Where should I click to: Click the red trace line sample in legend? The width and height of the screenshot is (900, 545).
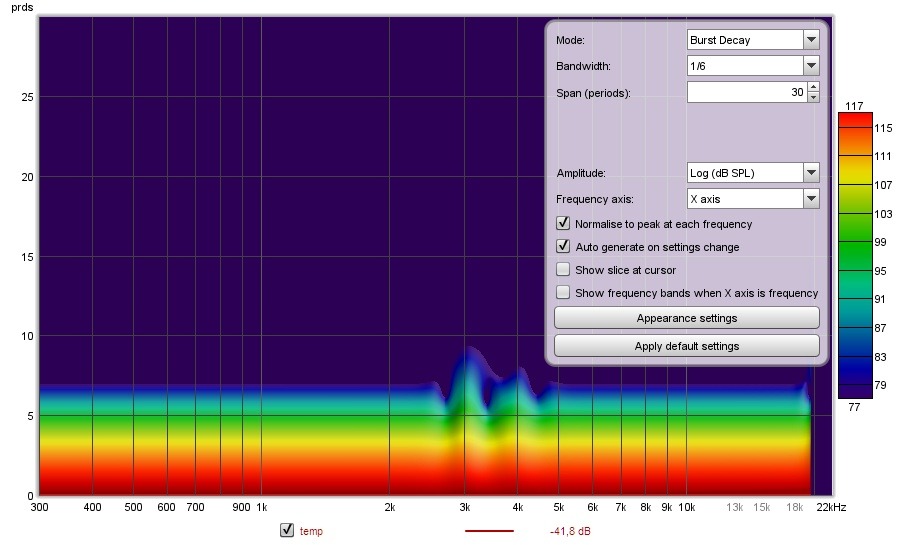click(489, 531)
